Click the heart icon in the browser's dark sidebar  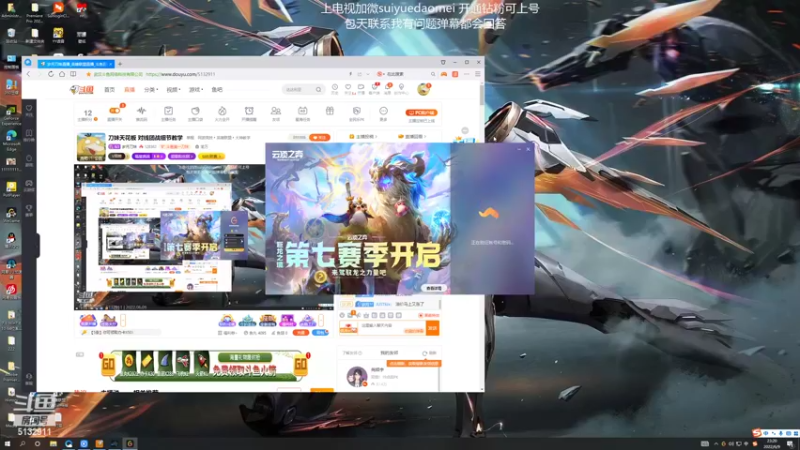29,108
